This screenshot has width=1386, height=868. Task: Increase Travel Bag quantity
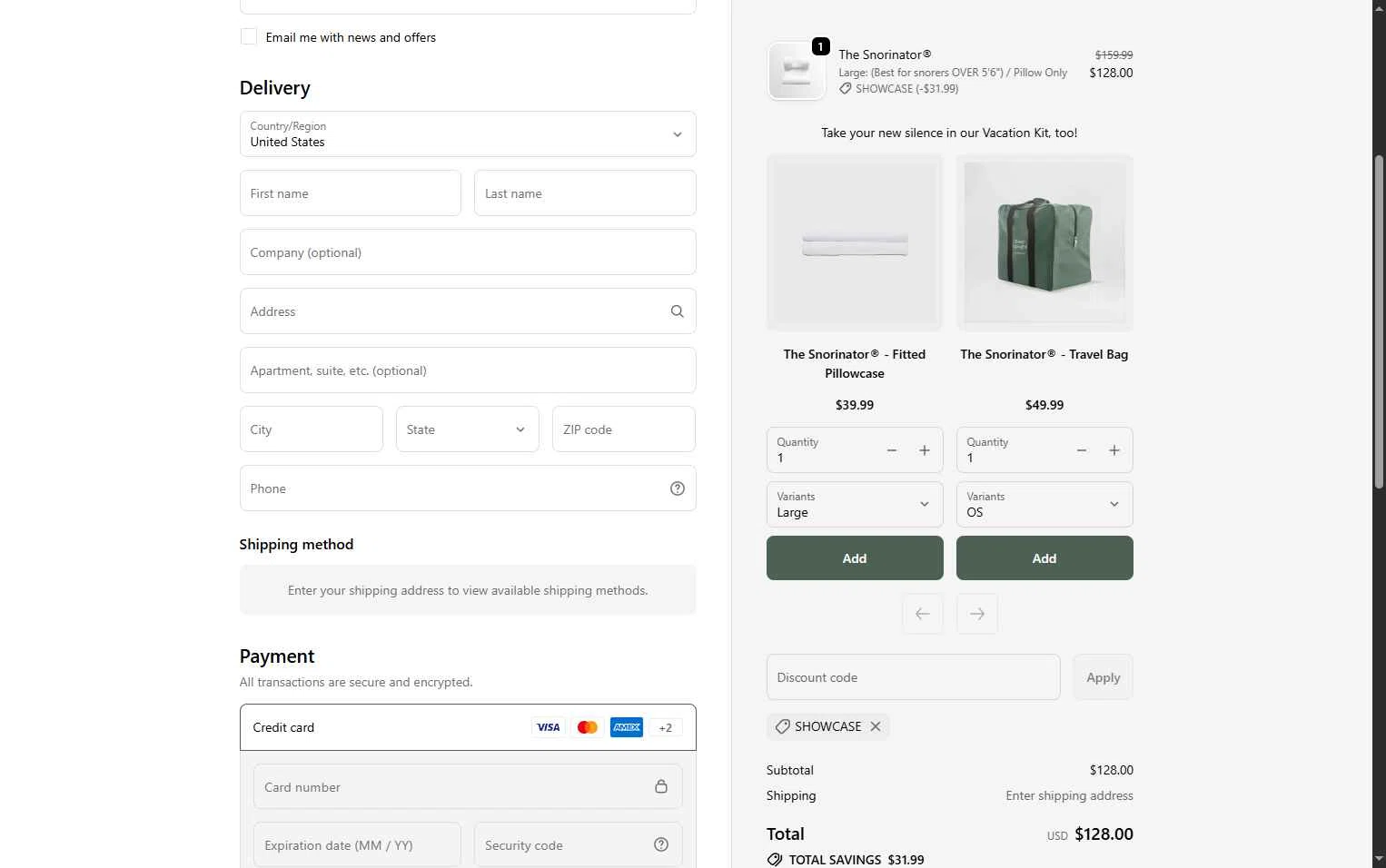tap(1114, 450)
